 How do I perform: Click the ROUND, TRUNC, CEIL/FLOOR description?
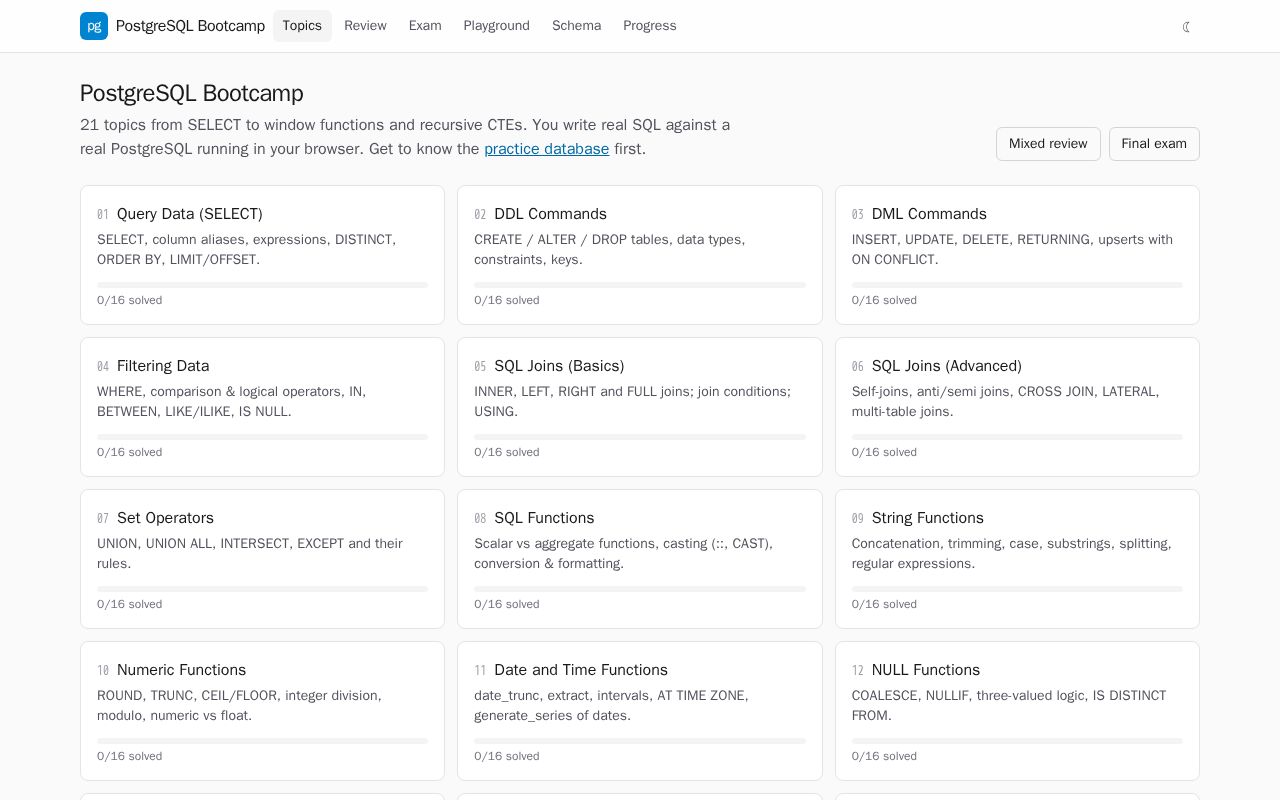[239, 706]
